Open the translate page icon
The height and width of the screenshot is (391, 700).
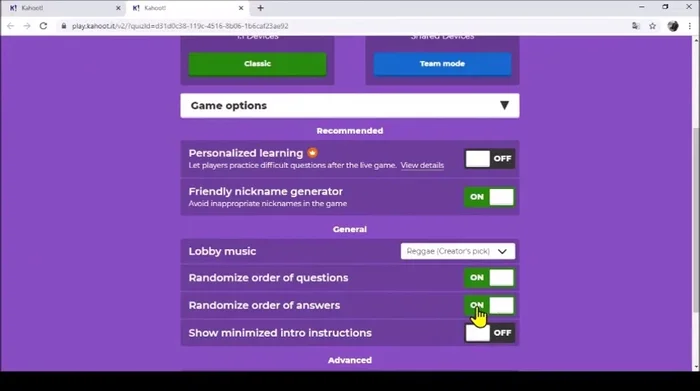tap(636, 26)
